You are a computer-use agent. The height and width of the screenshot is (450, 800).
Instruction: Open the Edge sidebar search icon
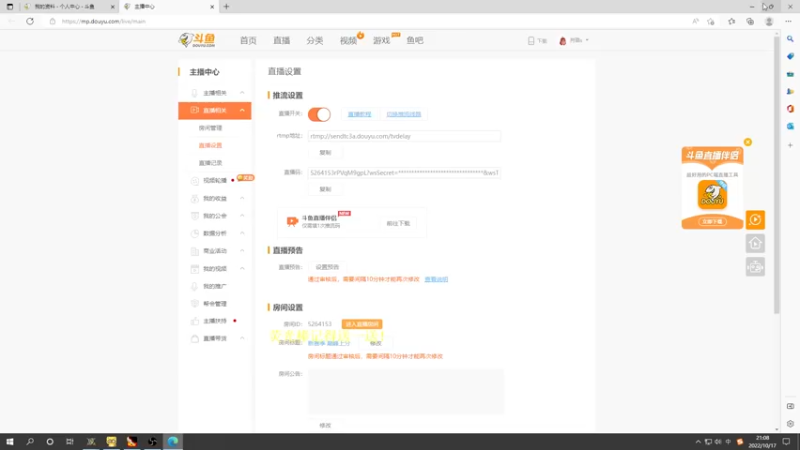click(790, 39)
